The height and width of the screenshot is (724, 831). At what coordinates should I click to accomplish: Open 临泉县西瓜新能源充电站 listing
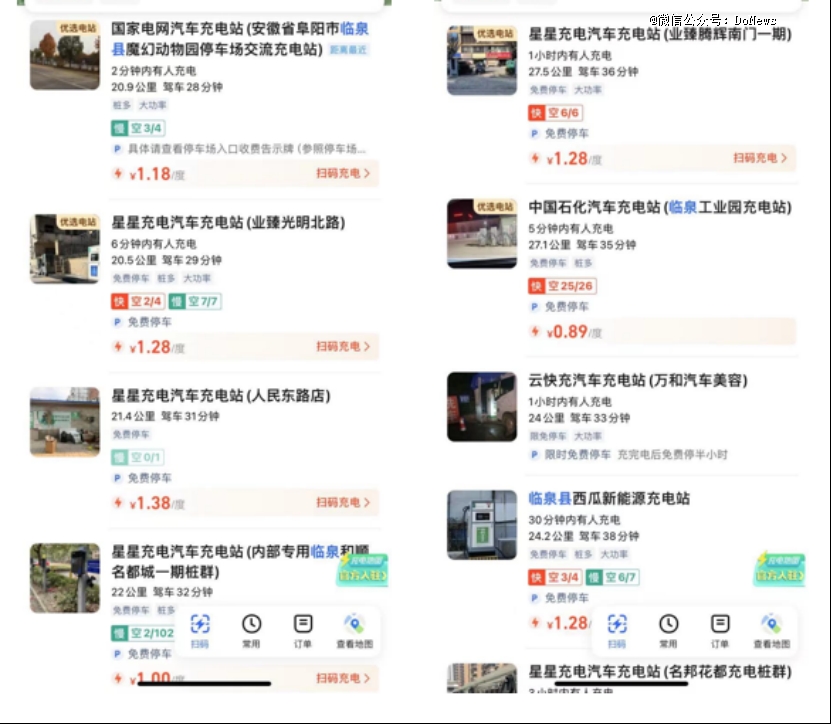click(609, 499)
